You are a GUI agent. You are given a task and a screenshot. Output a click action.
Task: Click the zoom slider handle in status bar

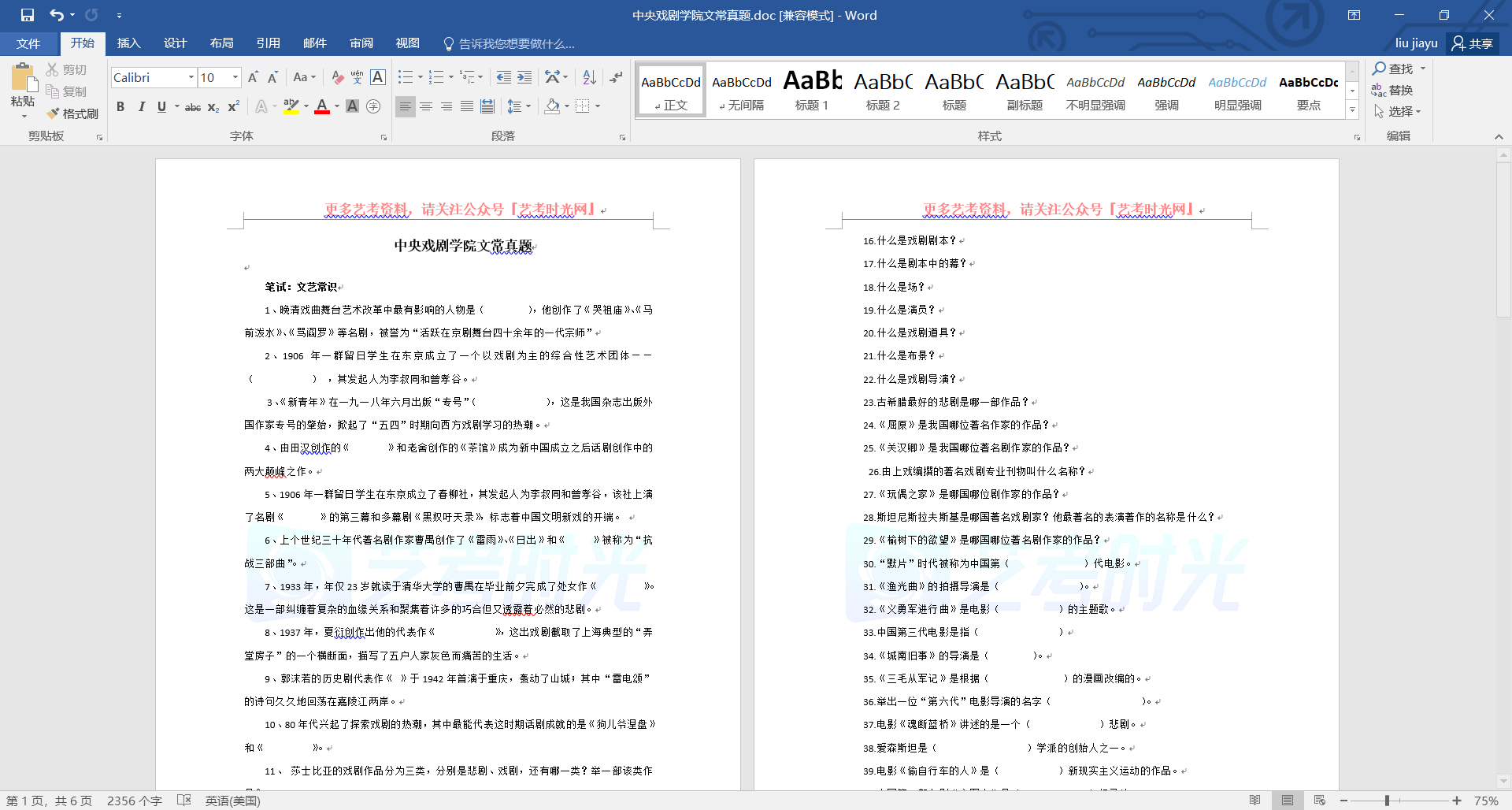tap(1387, 801)
